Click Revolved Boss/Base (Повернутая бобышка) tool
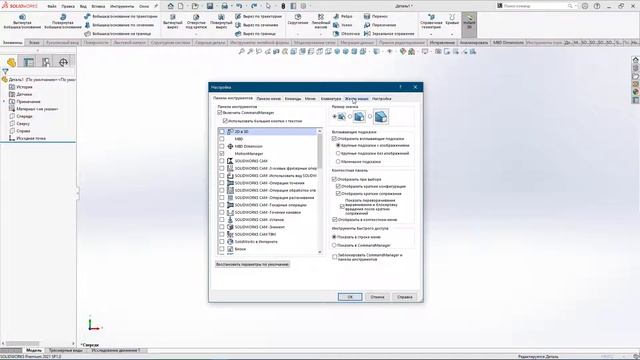Image resolution: width=640 pixels, height=360 pixels. (62, 22)
